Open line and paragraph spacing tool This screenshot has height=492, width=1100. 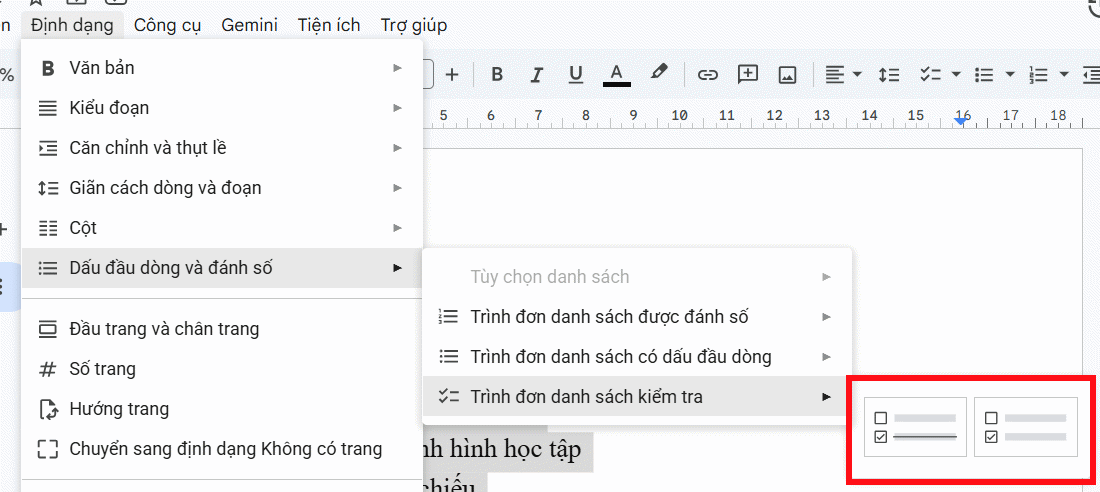point(890,74)
